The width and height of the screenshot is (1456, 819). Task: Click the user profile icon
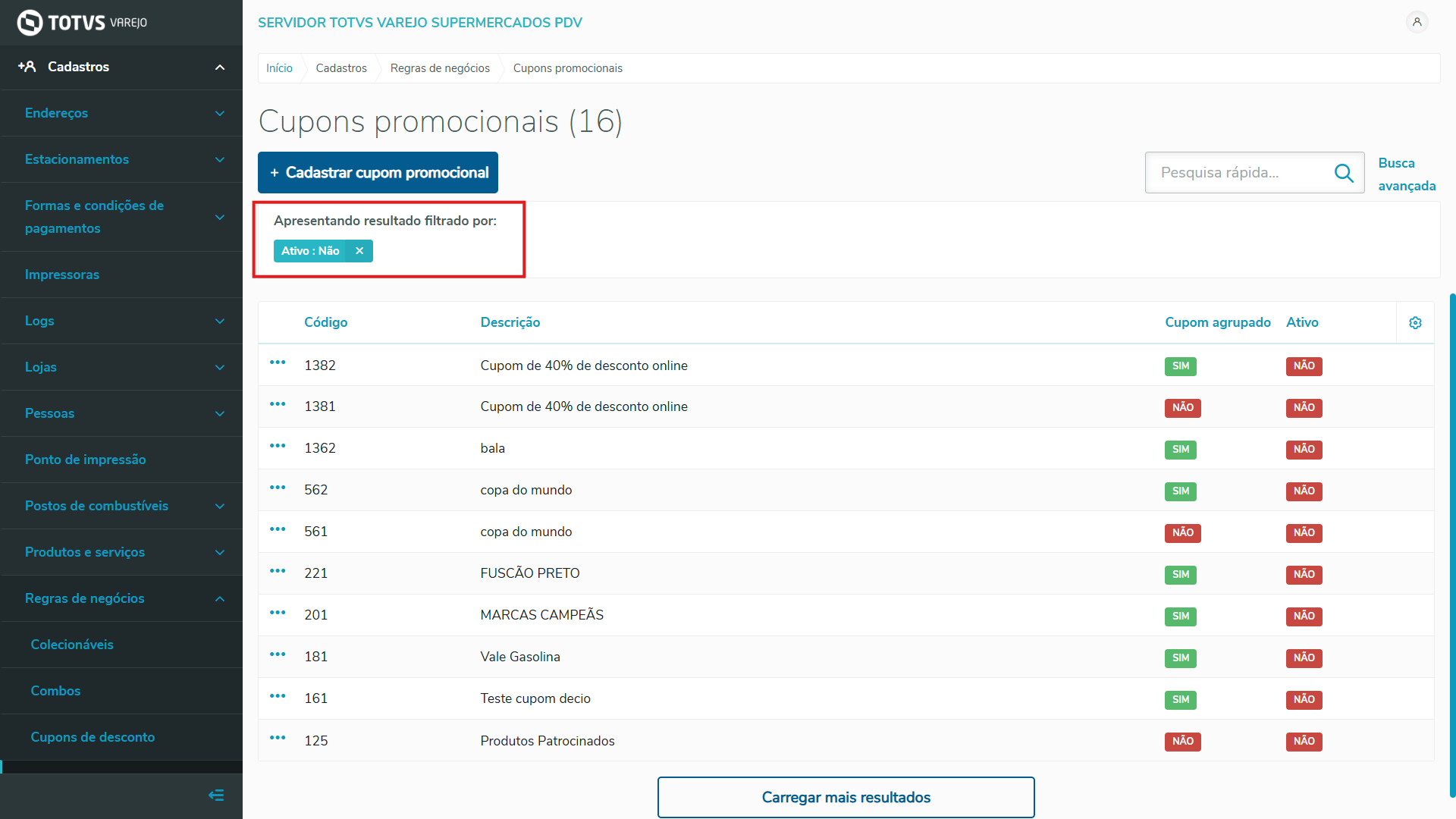(x=1417, y=22)
